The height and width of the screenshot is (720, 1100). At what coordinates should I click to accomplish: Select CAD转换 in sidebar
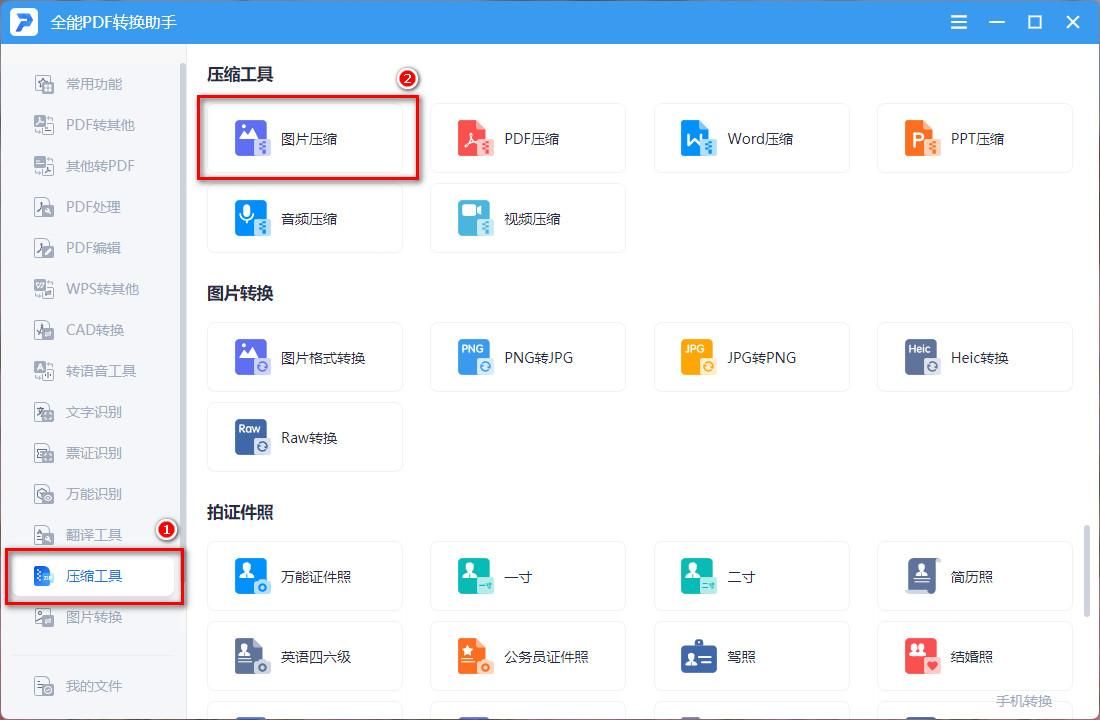[93, 330]
